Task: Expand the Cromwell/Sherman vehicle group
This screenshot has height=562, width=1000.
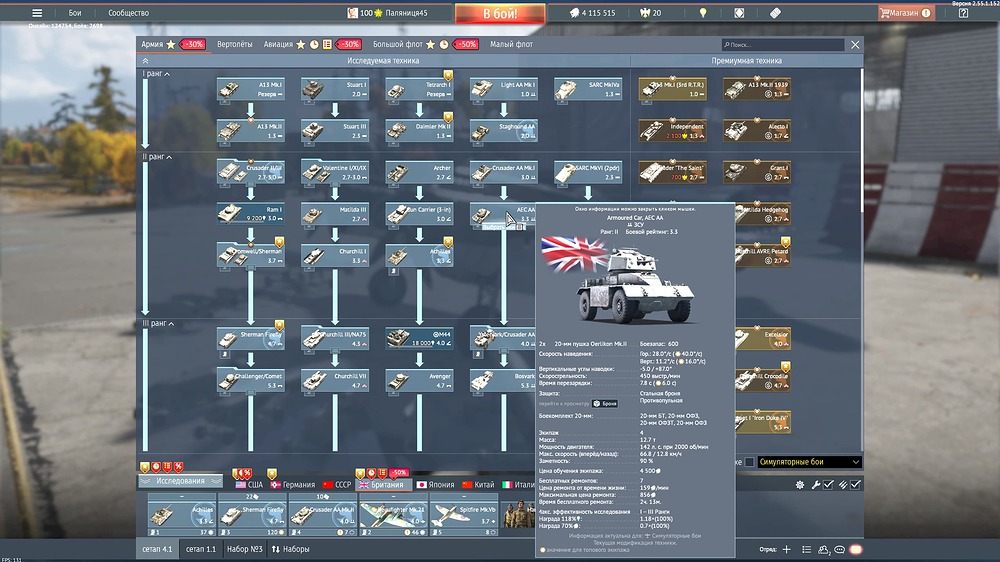Action: [251, 255]
